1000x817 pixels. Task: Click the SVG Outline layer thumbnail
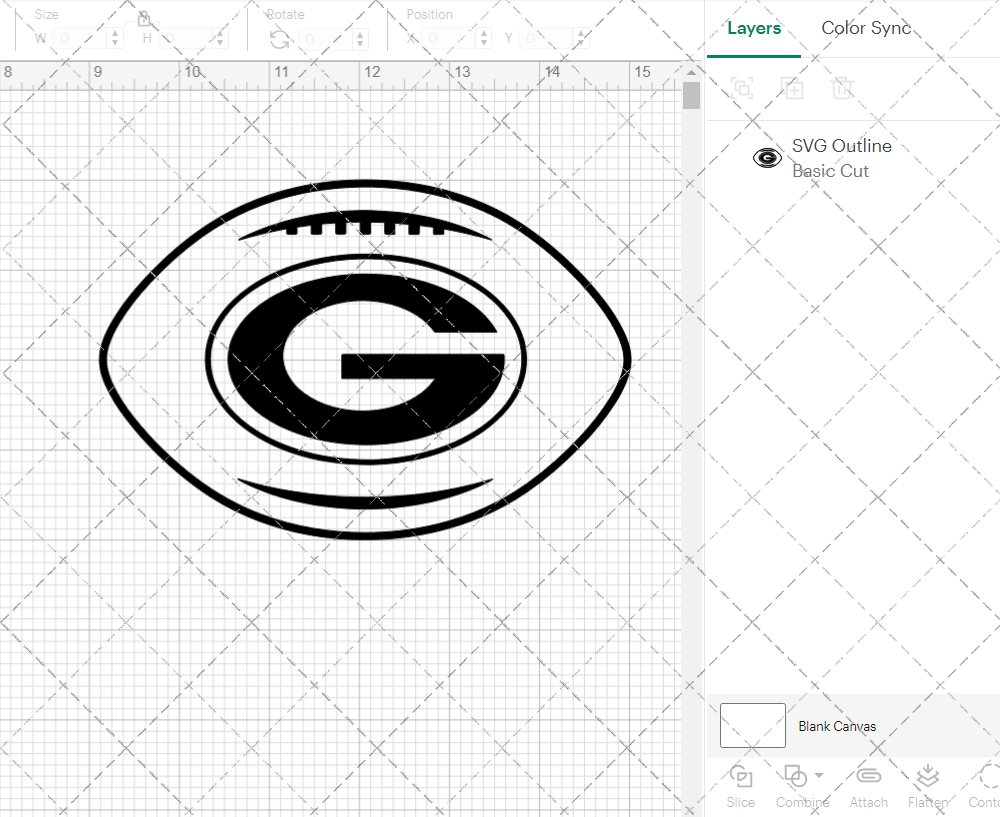click(767, 158)
